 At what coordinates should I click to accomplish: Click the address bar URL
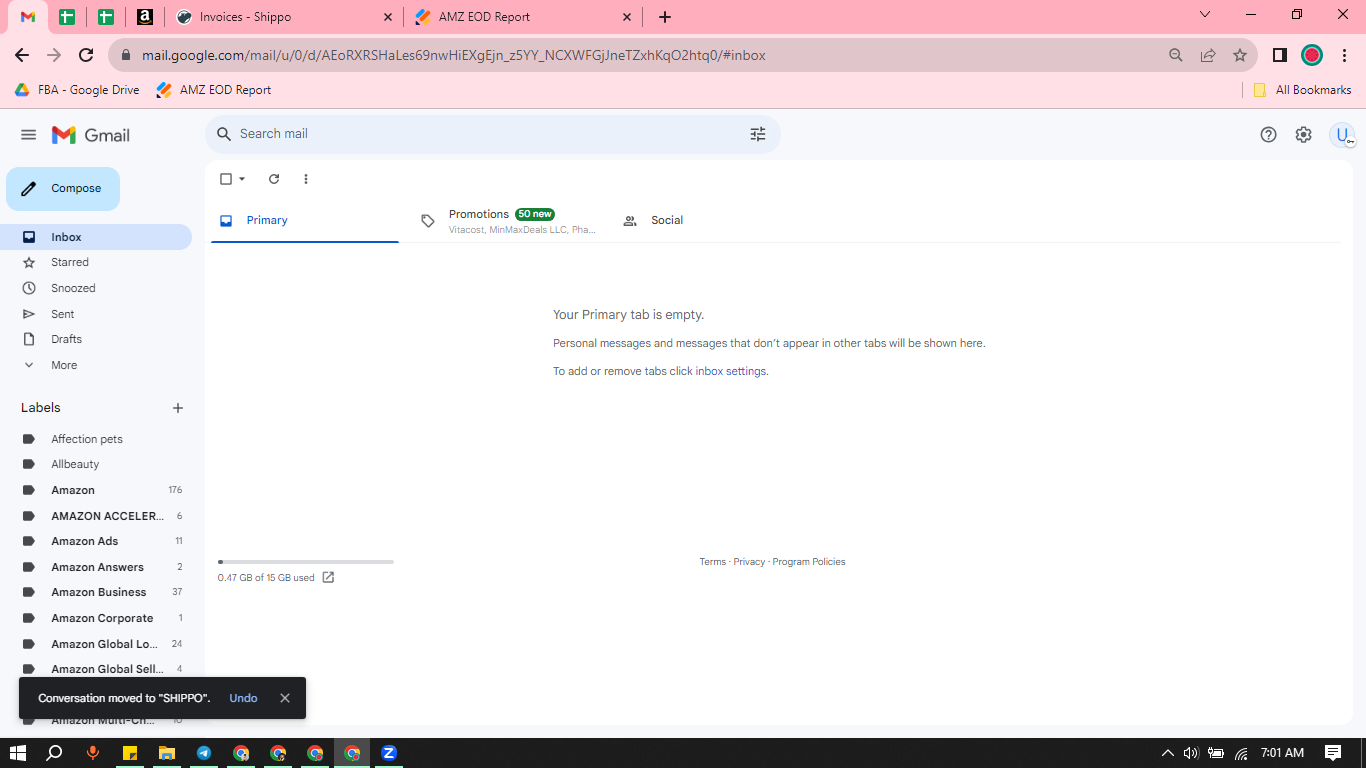453,55
